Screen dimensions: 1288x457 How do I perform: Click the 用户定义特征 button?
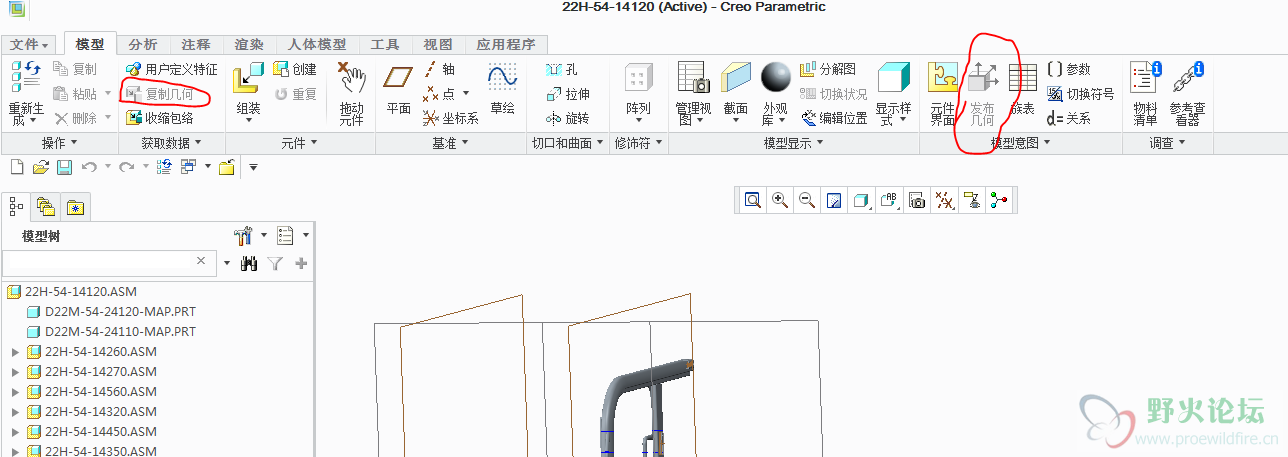170,69
